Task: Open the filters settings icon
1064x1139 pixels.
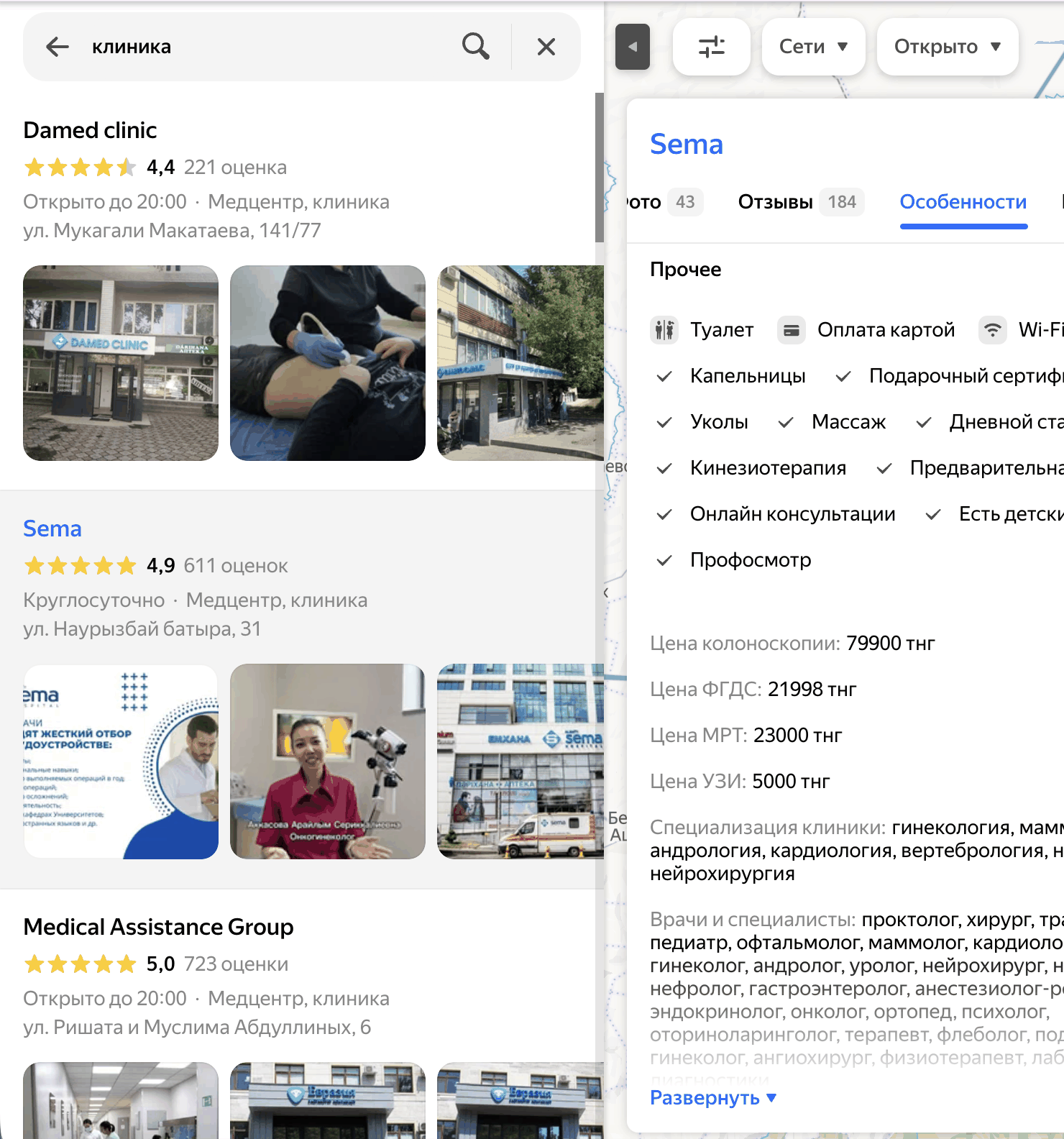Action: click(x=712, y=47)
